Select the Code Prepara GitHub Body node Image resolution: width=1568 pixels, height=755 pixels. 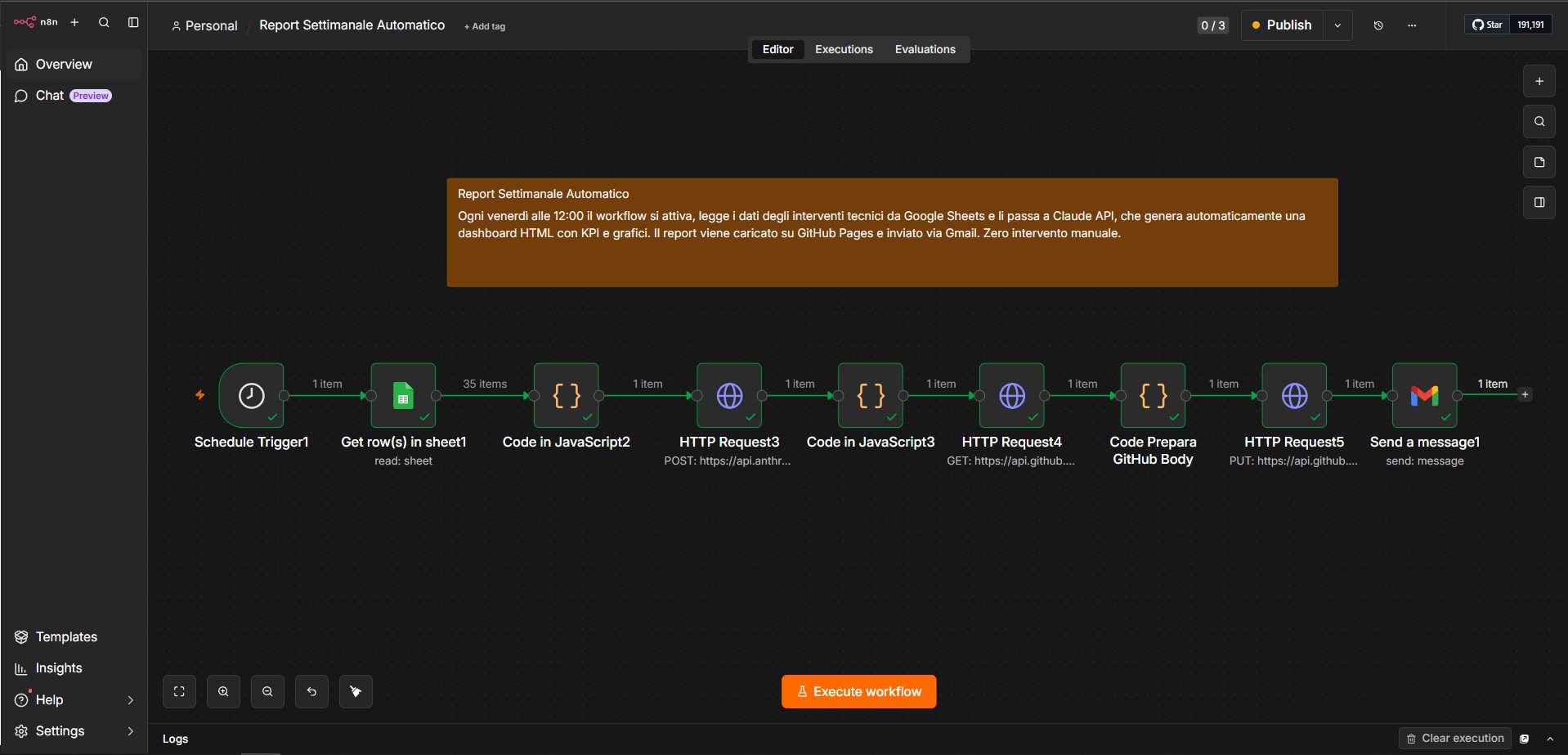click(x=1154, y=395)
